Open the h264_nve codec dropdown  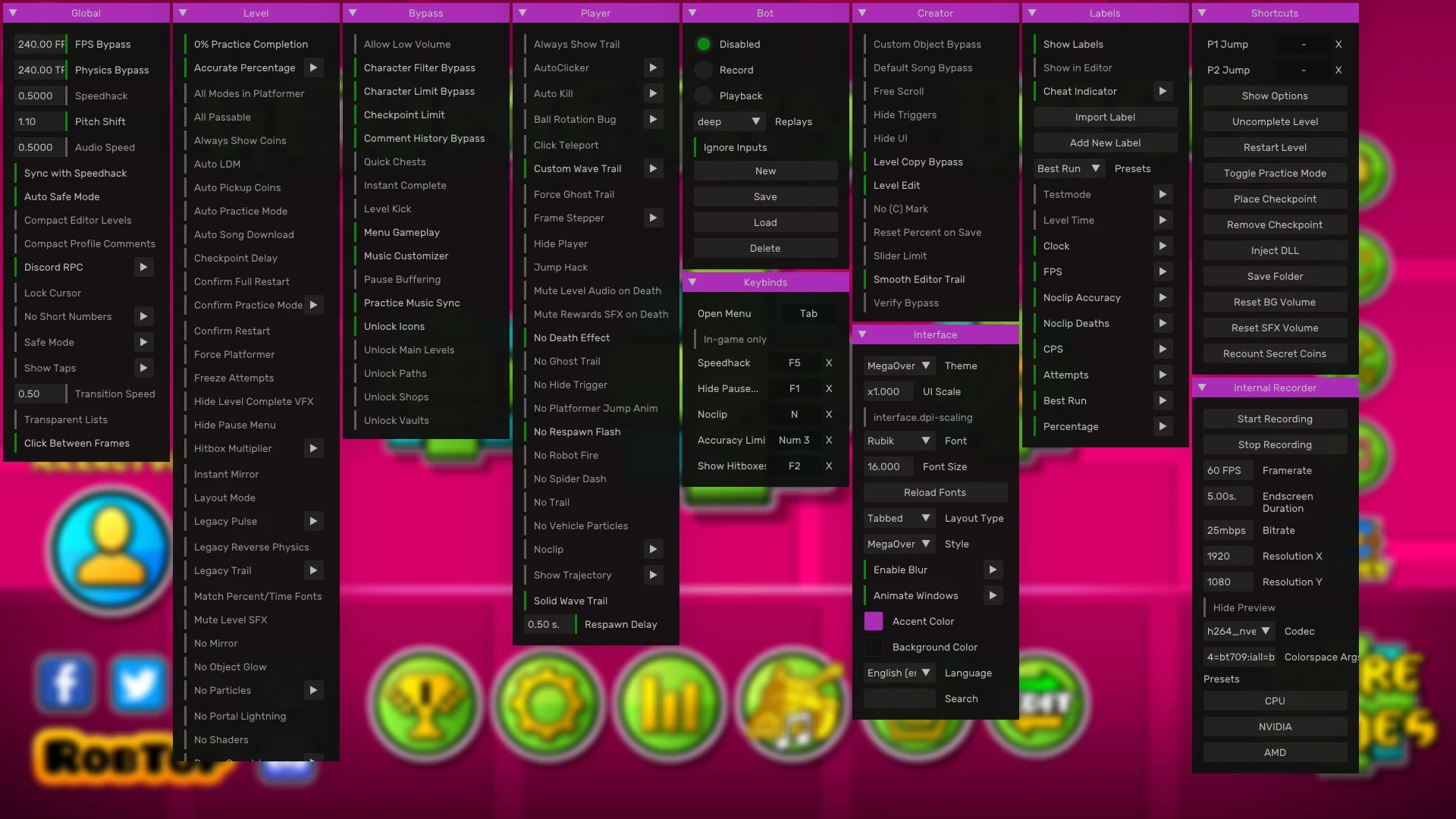1238,631
